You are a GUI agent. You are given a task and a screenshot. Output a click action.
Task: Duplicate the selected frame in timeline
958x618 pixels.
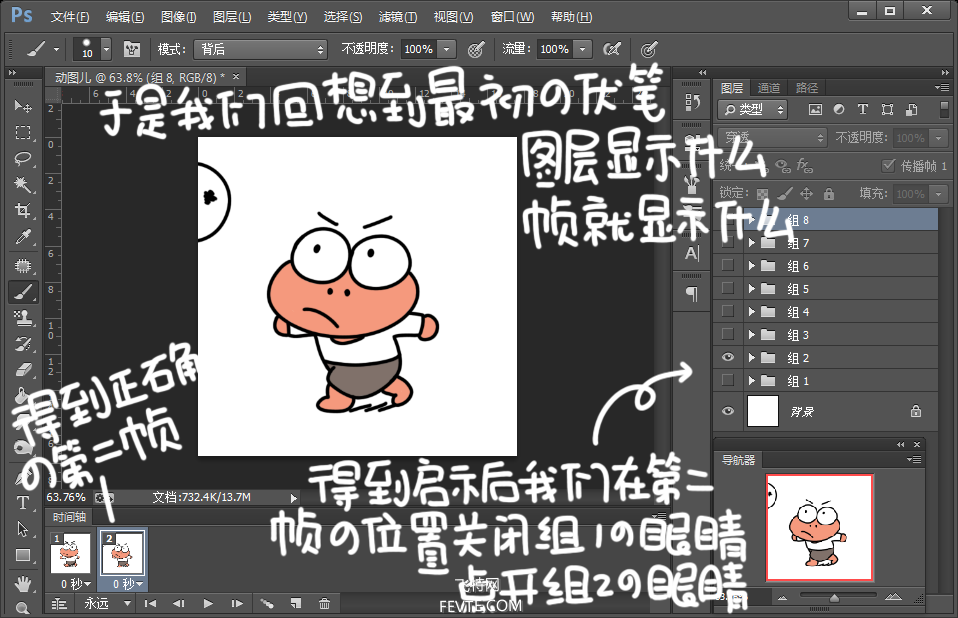[296, 603]
